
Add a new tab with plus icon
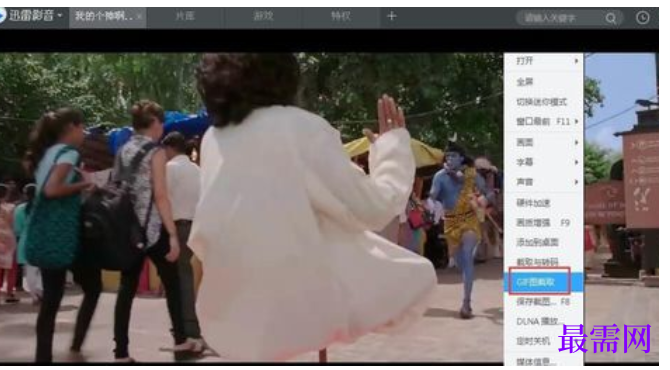point(391,17)
